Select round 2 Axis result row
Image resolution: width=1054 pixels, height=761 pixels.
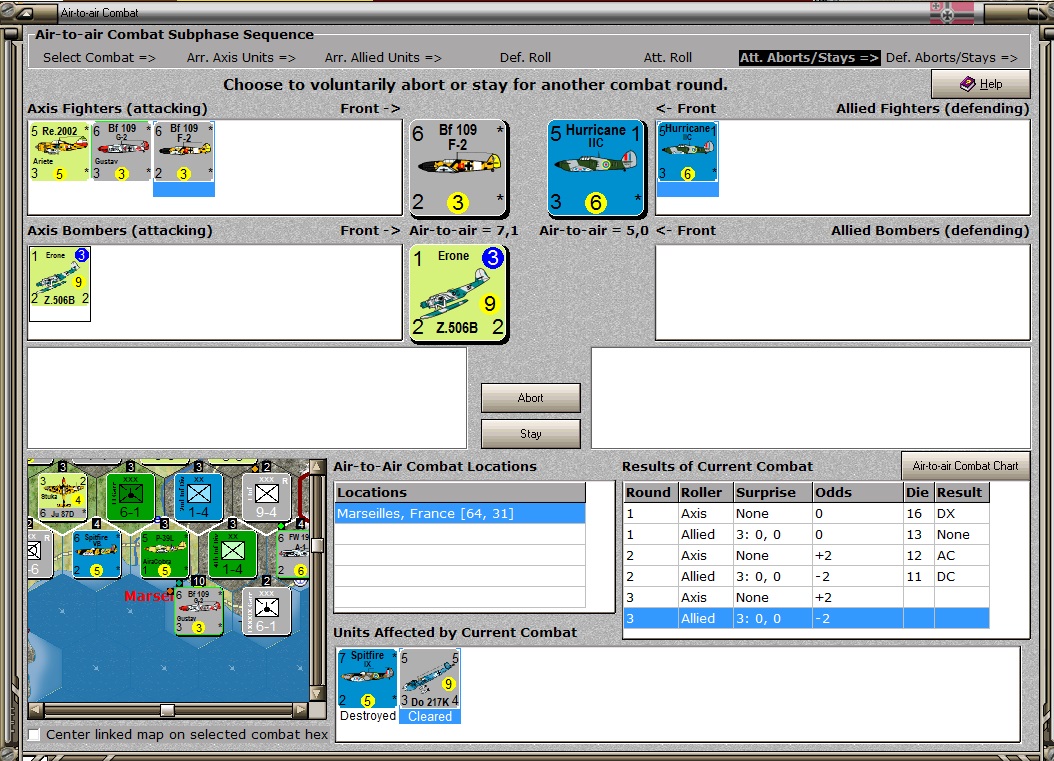pos(806,555)
